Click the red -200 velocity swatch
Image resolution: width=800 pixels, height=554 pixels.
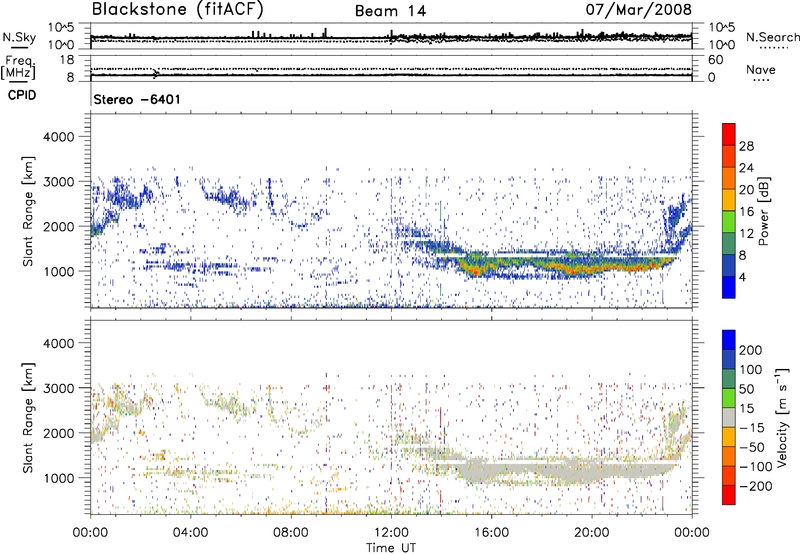729,495
